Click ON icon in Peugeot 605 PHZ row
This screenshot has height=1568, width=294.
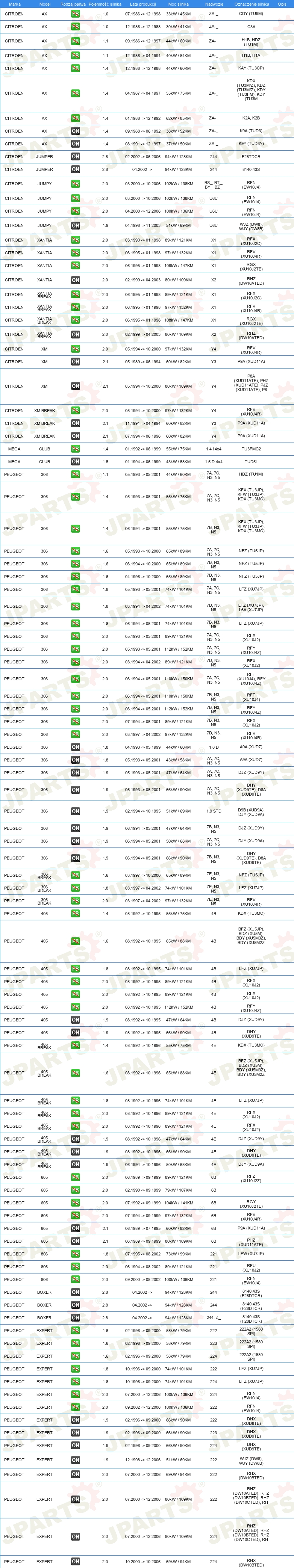(76, 1241)
